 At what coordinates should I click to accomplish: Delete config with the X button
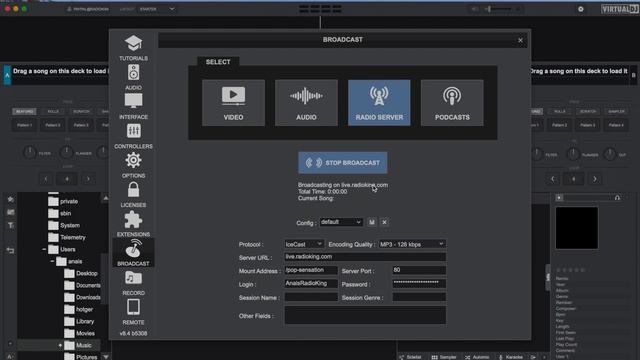coord(384,222)
